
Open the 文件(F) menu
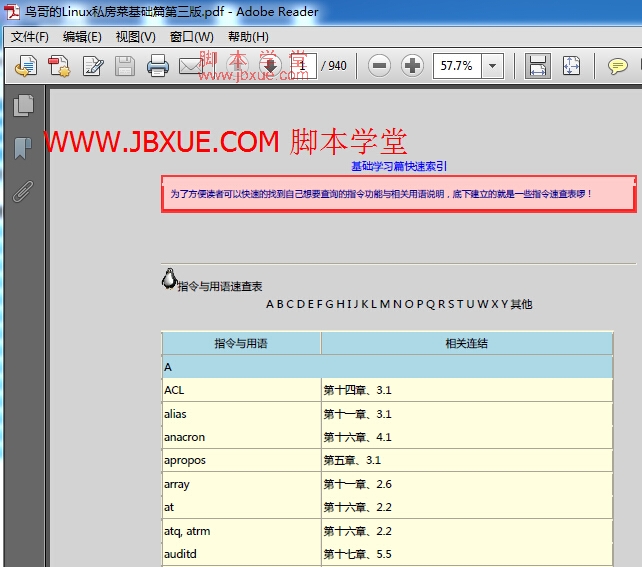pyautogui.click(x=29, y=37)
